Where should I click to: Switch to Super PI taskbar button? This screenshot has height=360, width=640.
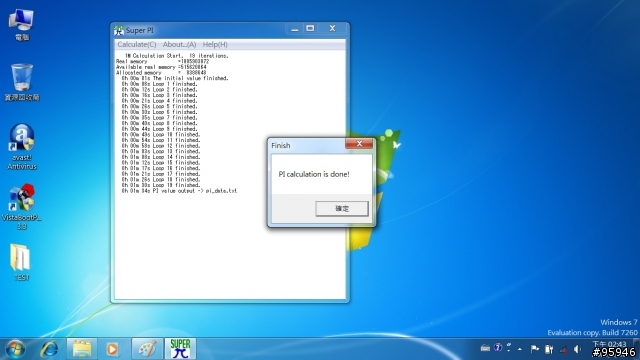coord(180,349)
